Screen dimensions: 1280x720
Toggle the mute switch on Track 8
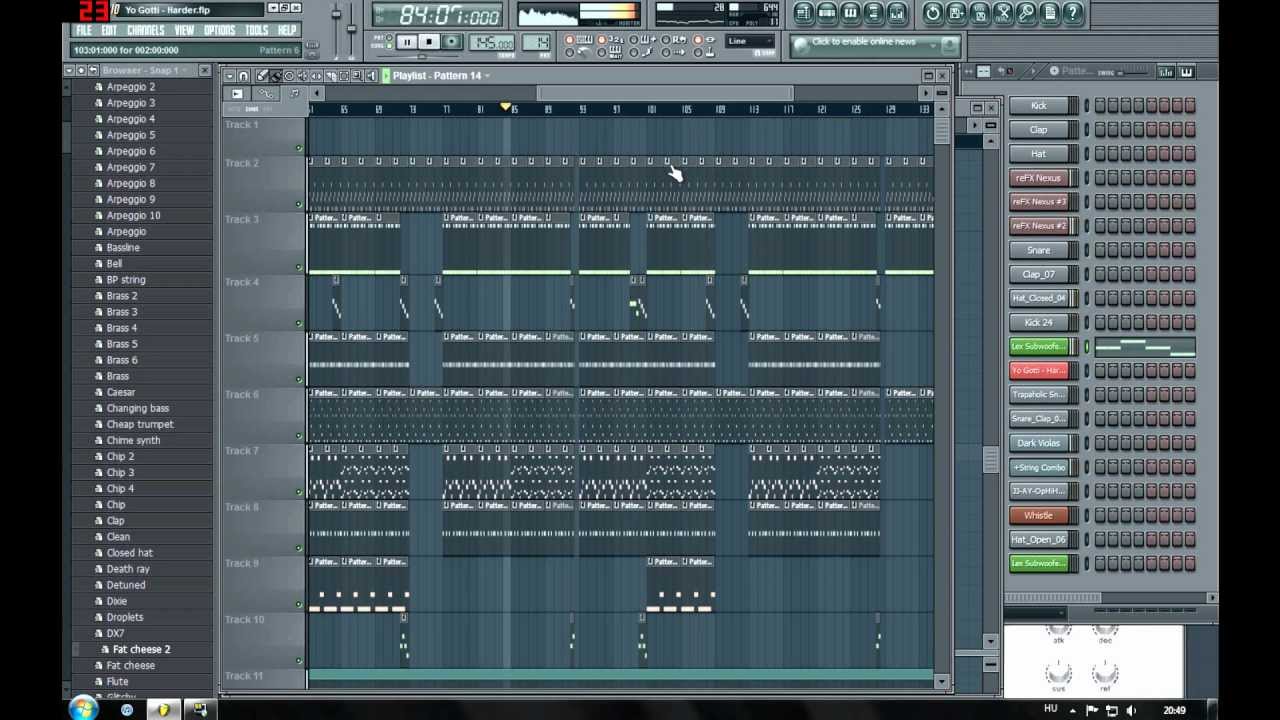[298, 548]
